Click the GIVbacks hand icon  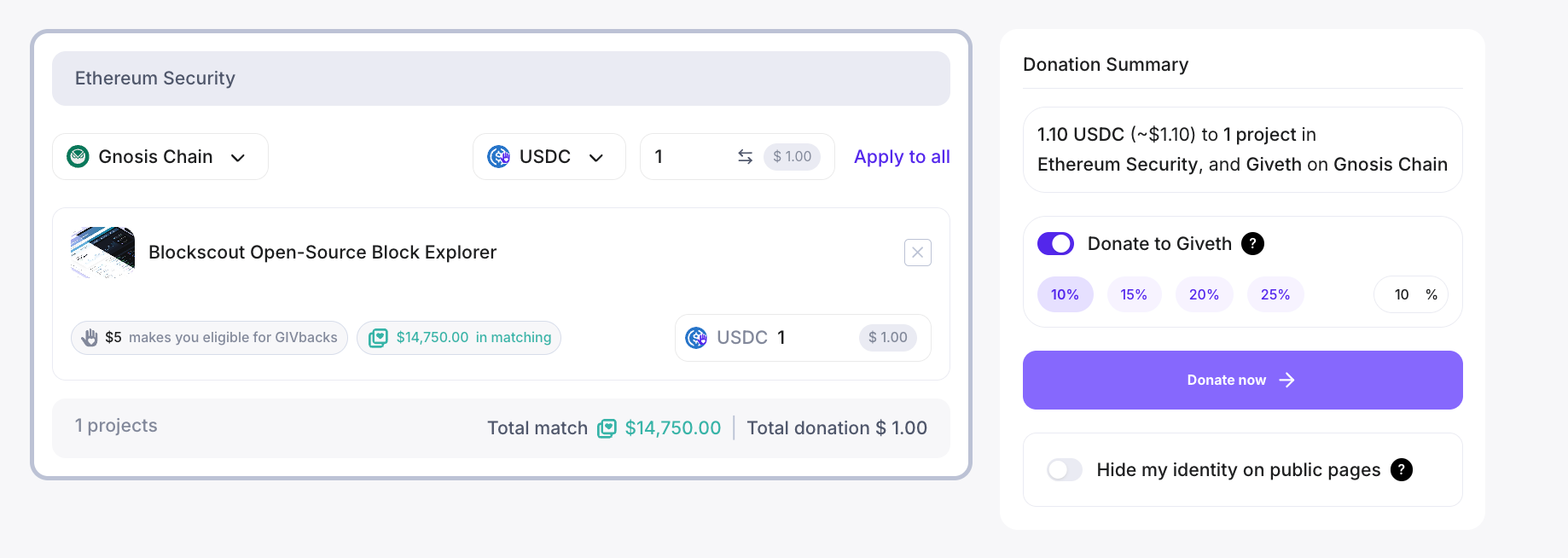(90, 338)
